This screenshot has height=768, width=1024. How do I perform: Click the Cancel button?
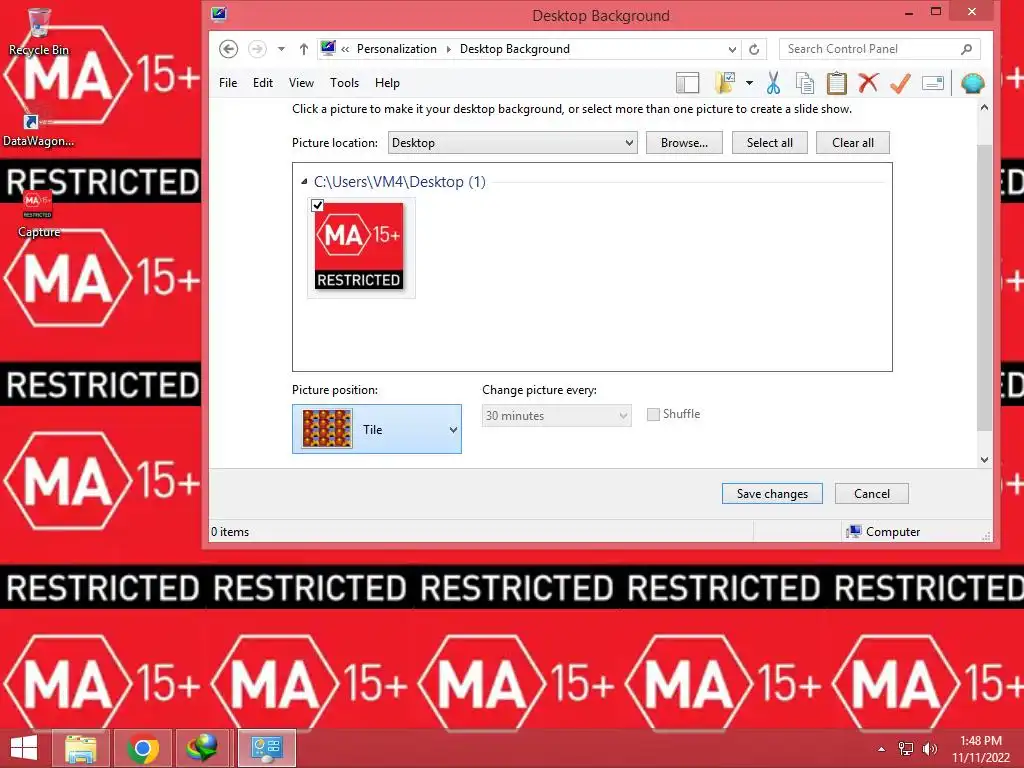click(x=871, y=494)
